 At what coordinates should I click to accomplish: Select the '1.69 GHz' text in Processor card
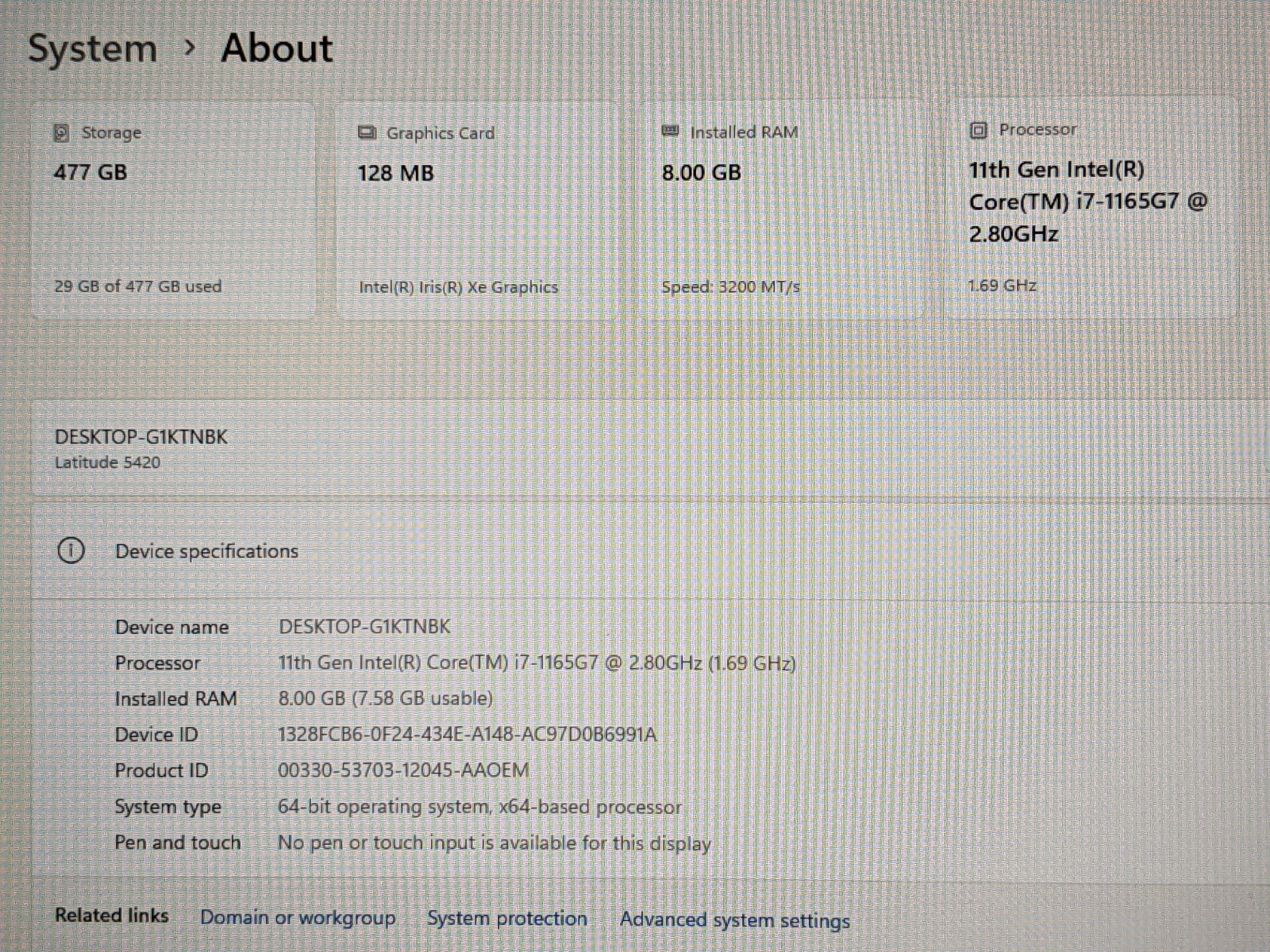coord(1003,286)
